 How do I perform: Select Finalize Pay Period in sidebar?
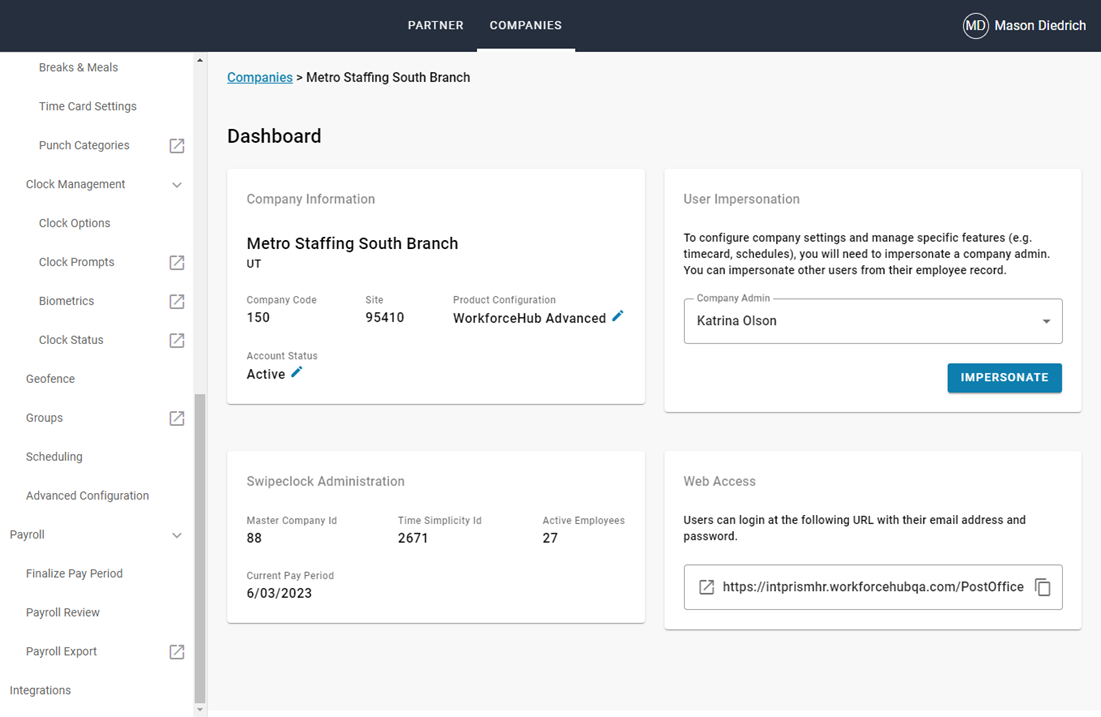coord(74,573)
